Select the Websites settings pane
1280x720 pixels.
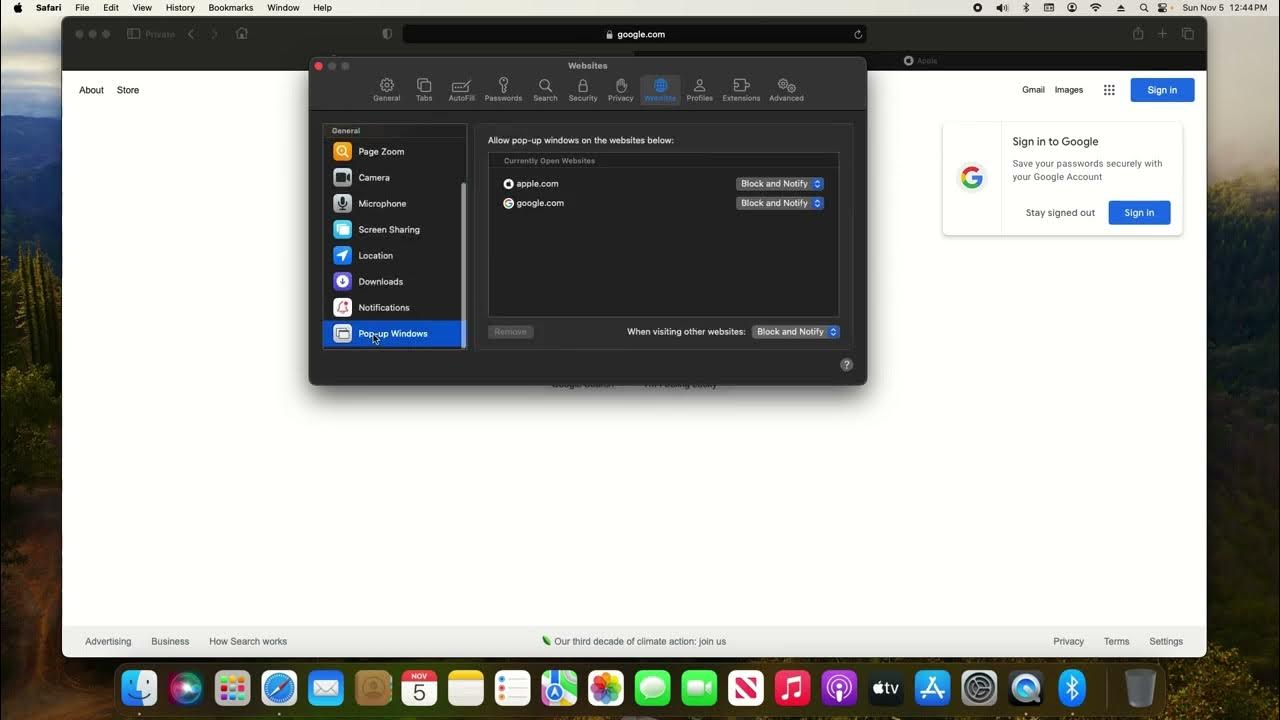coord(660,89)
